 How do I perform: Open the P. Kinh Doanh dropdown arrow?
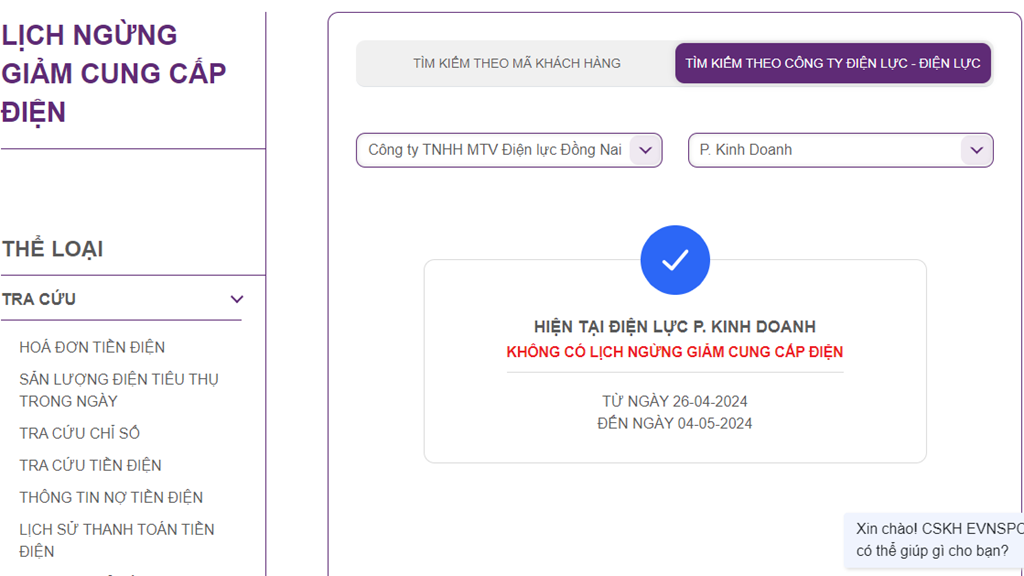coord(977,150)
